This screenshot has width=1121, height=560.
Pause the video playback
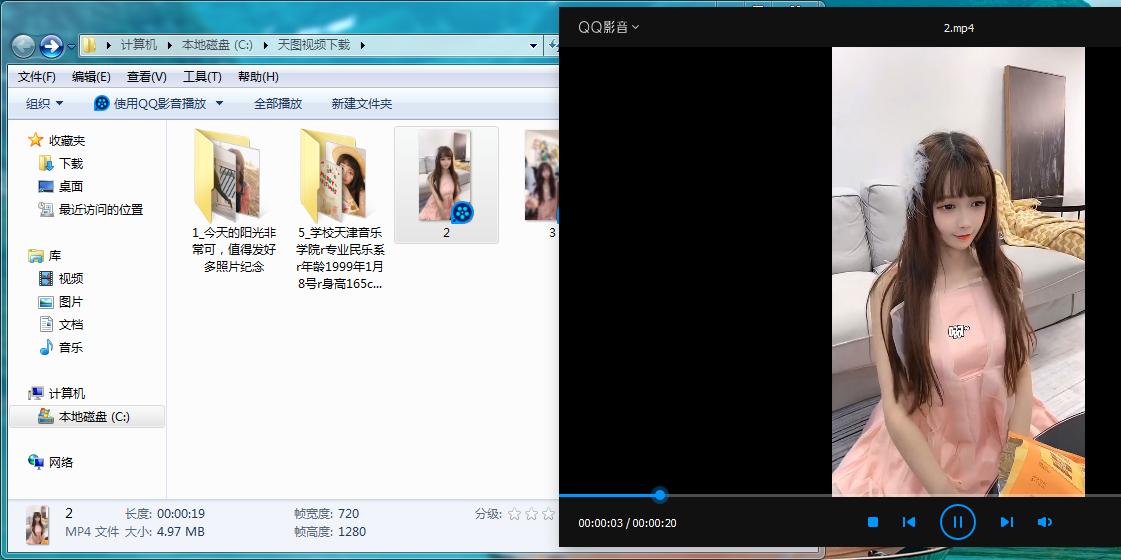tap(957, 522)
